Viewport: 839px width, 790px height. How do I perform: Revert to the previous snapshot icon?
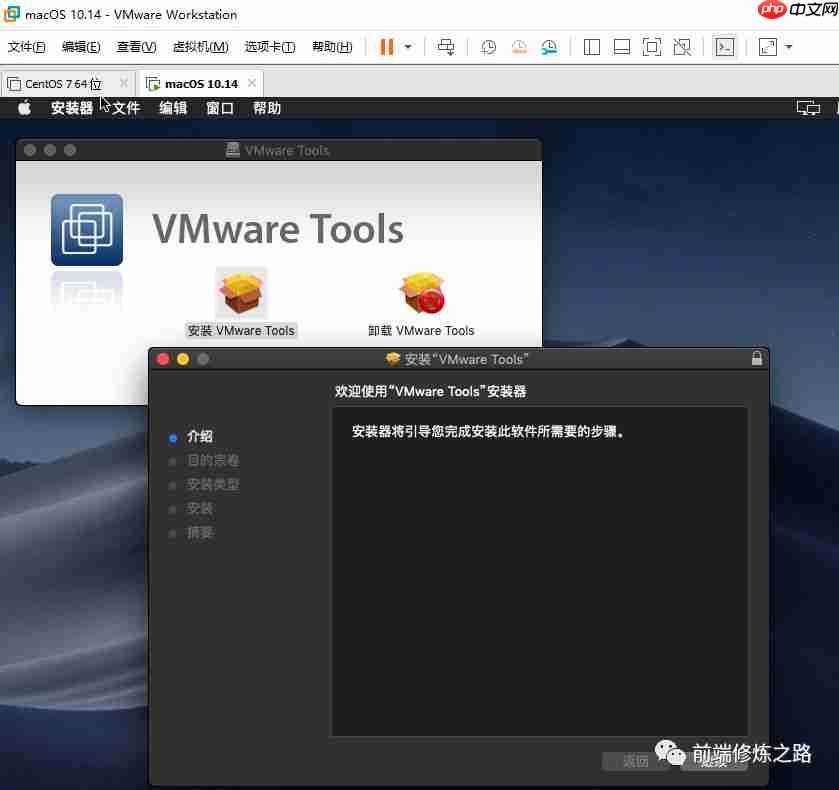(x=519, y=48)
